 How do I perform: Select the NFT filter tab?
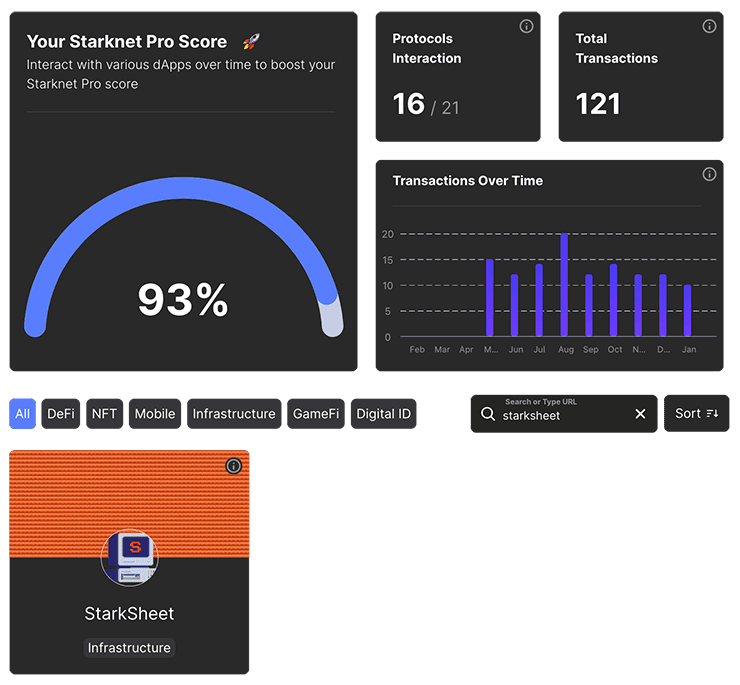pos(104,414)
